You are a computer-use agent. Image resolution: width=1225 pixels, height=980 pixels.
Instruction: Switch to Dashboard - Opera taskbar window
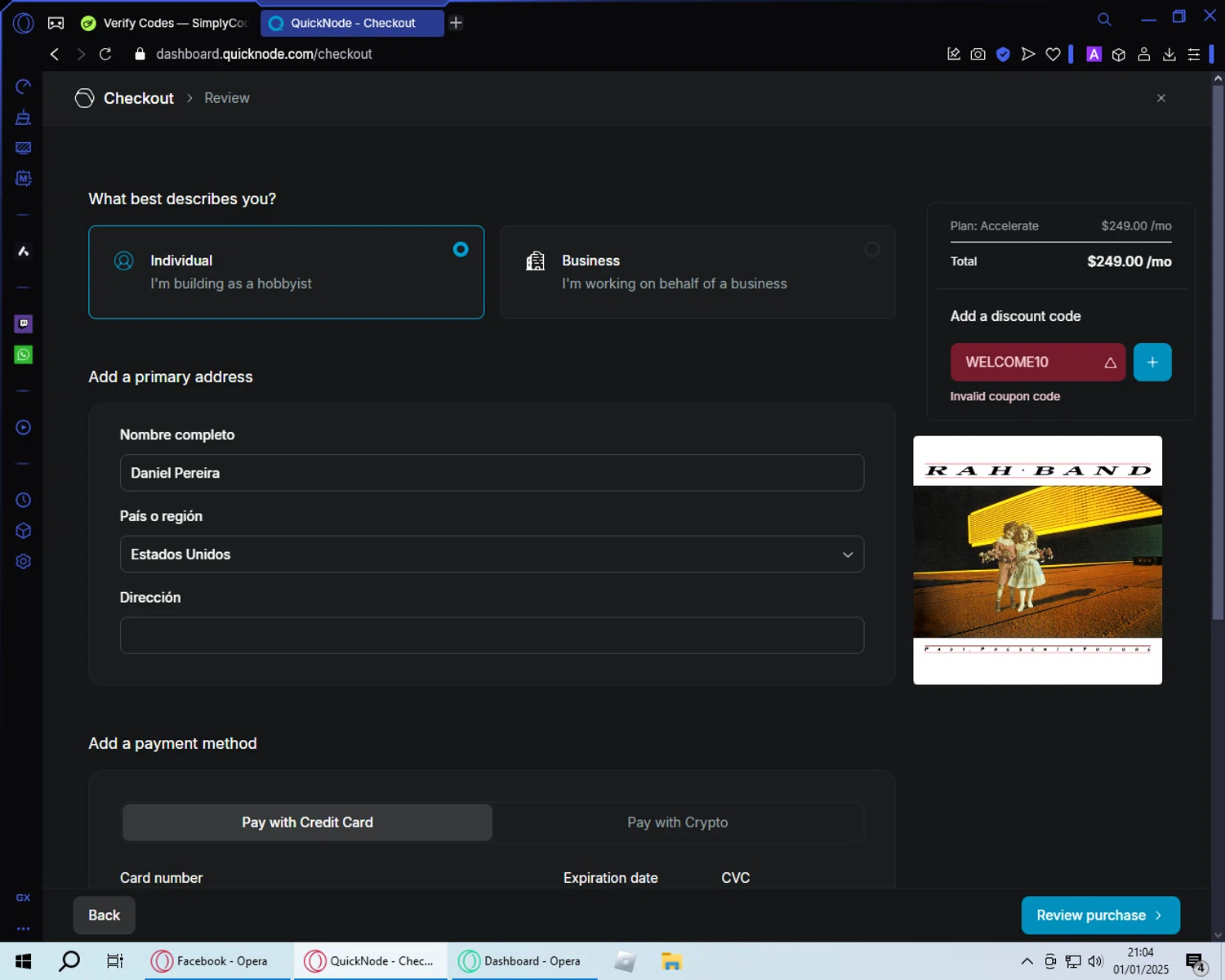click(523, 961)
